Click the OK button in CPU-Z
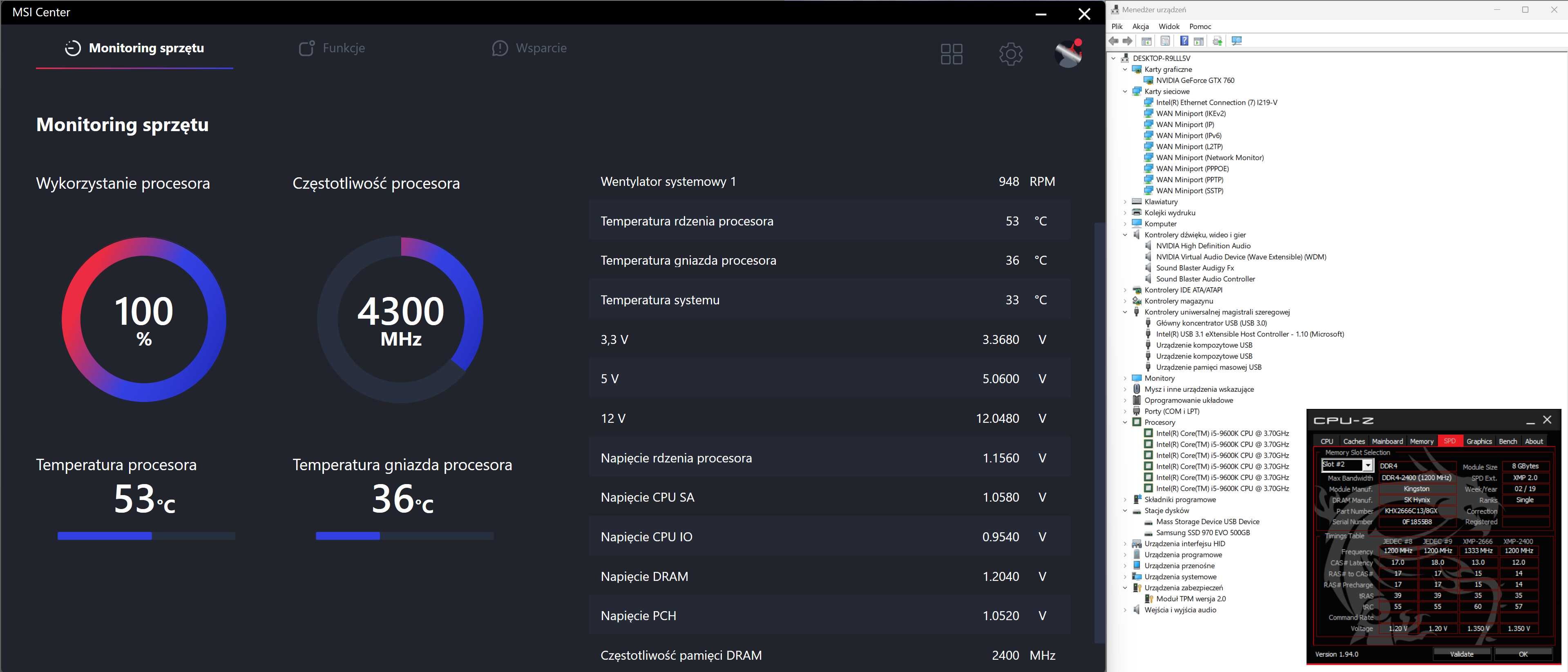Screen dimensions: 1568x672 tap(1523, 654)
